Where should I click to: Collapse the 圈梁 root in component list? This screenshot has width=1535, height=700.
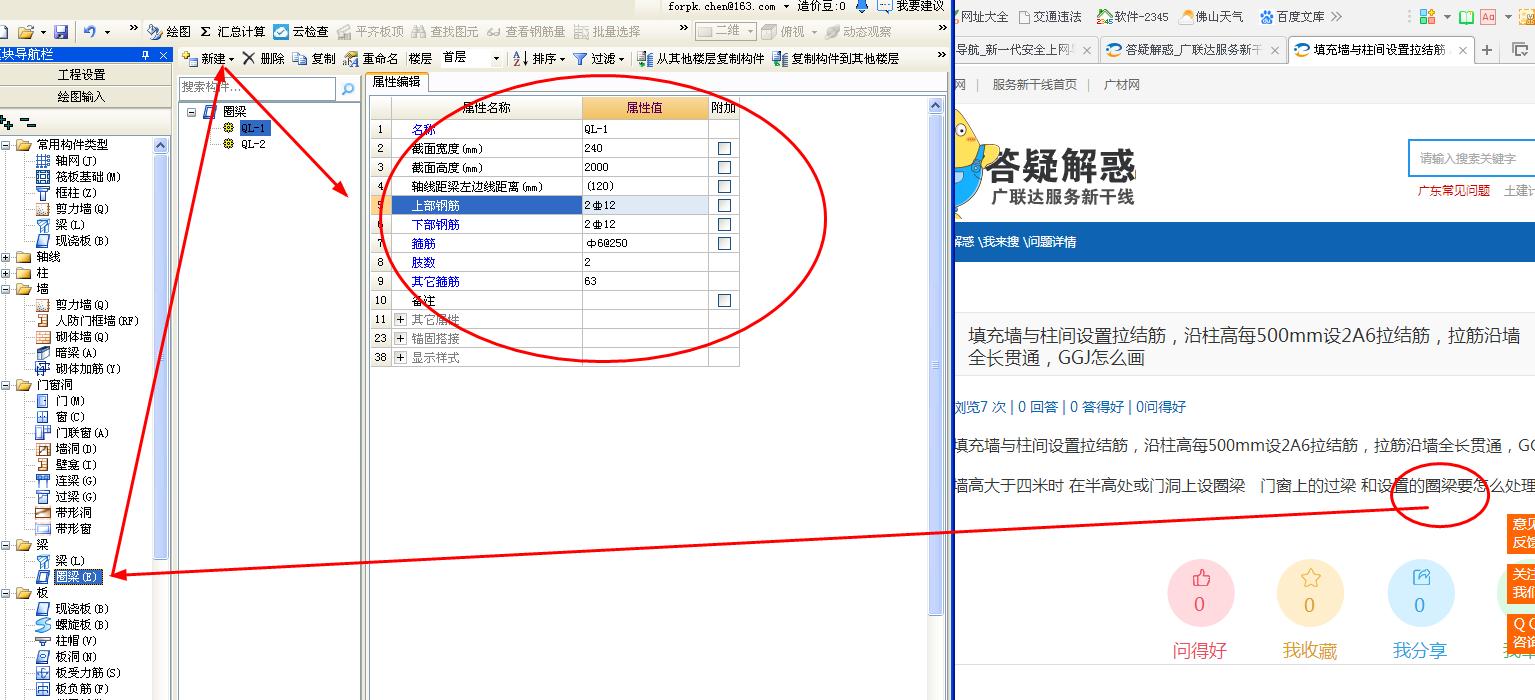(x=191, y=112)
